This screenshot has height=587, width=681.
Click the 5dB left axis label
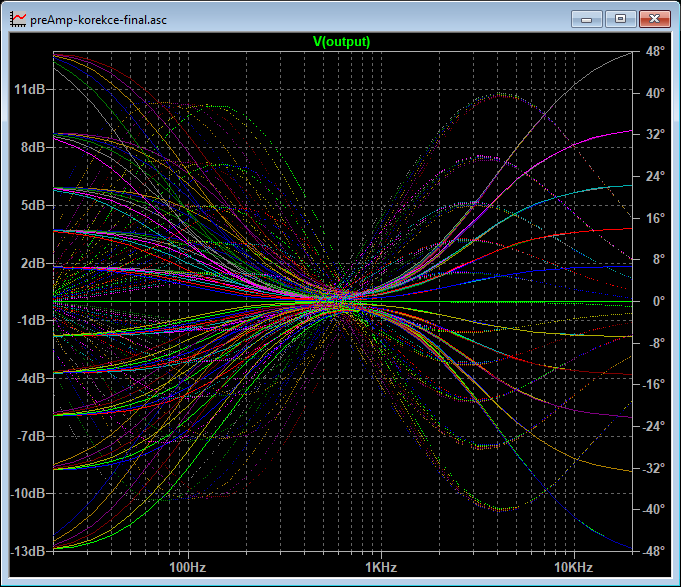pos(33,205)
